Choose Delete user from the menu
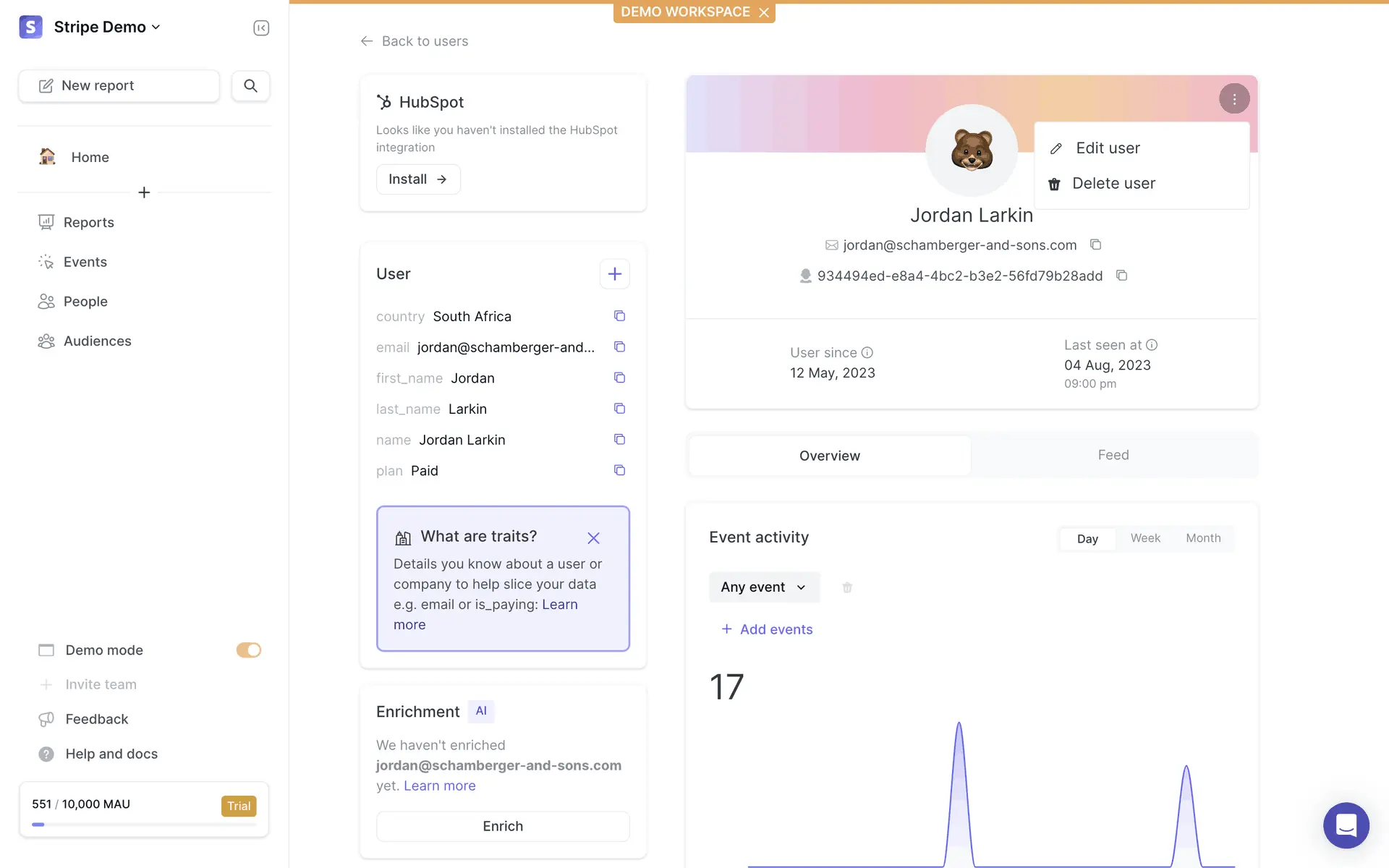Viewport: 1389px width, 868px height. (x=1113, y=184)
